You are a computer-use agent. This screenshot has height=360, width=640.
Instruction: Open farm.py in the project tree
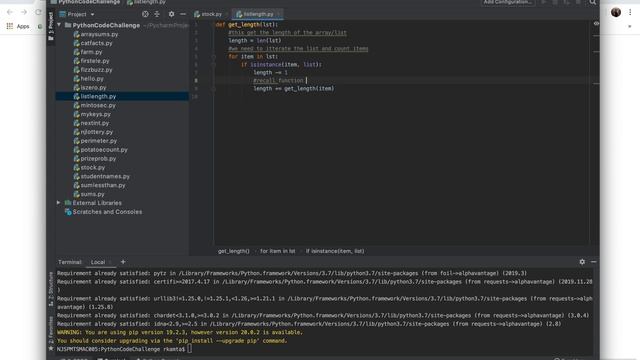[91, 52]
